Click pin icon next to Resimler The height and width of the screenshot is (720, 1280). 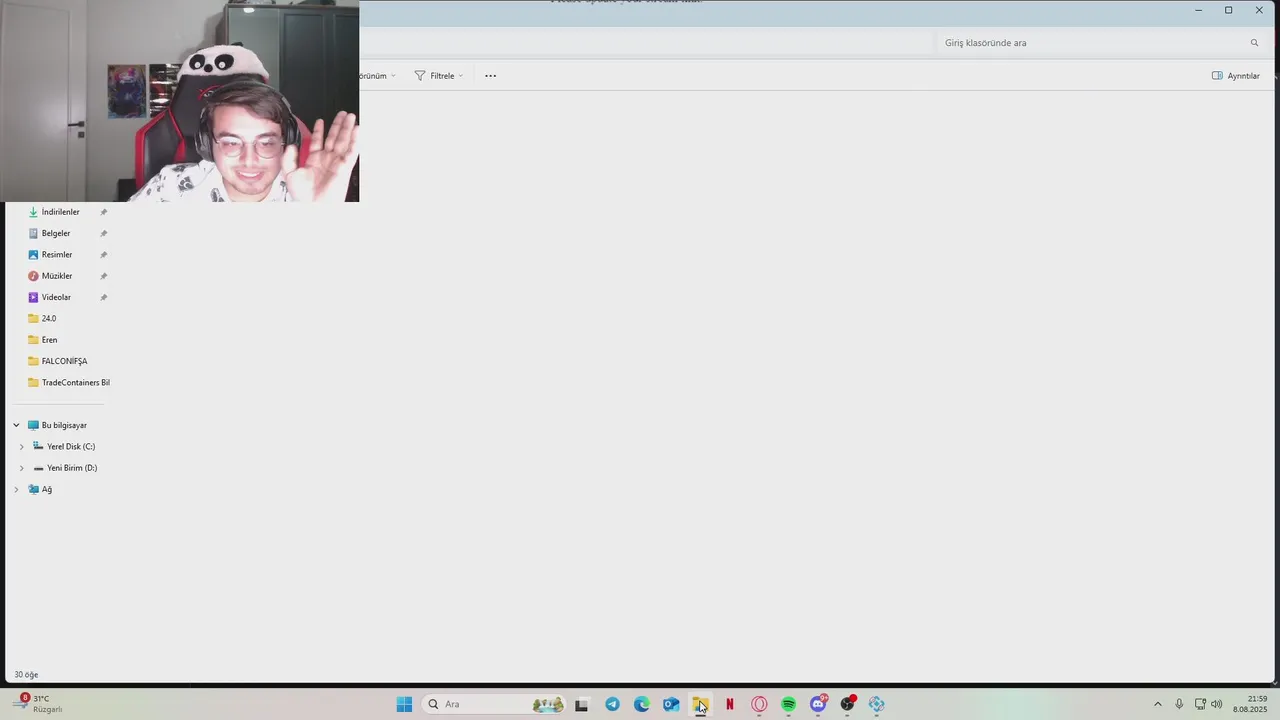103,255
